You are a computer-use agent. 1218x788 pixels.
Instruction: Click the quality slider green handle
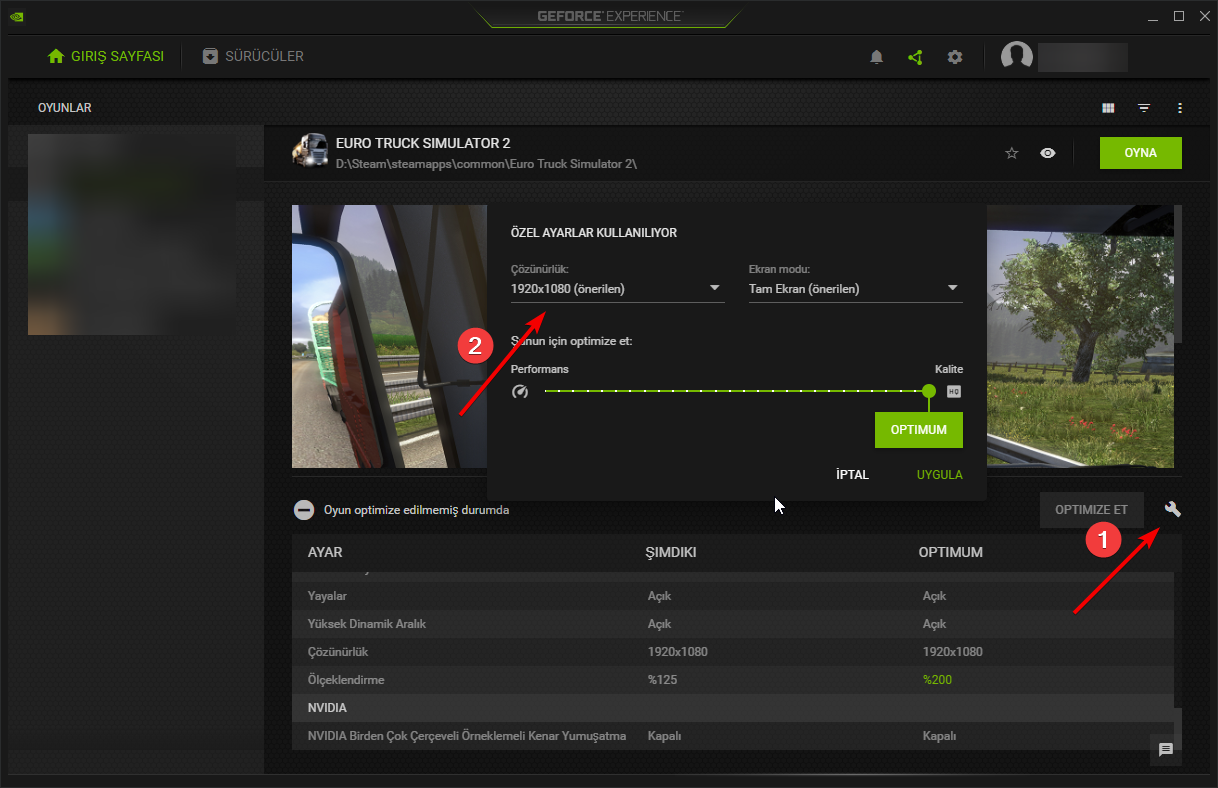(929, 391)
